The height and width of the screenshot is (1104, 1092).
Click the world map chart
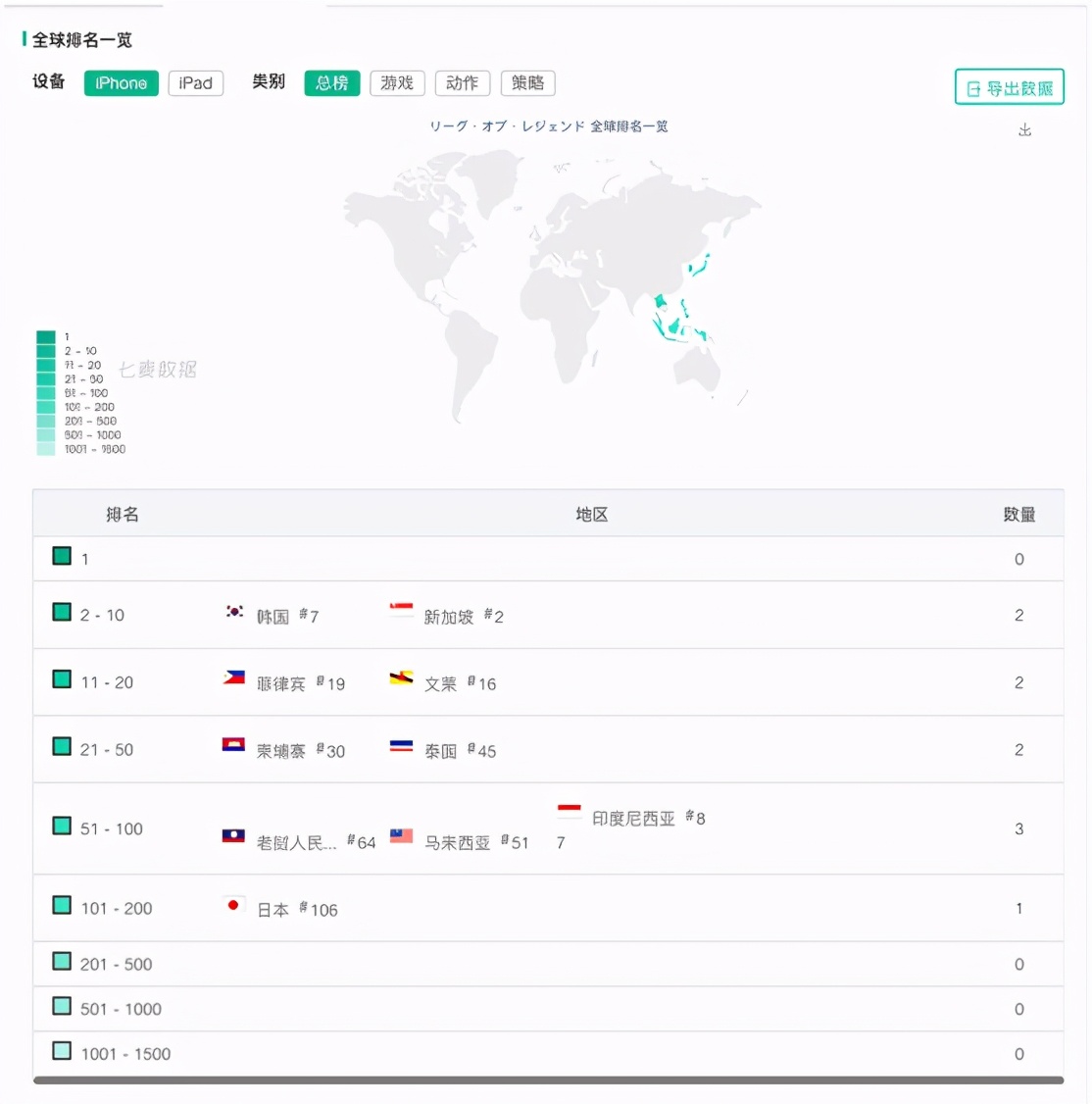tap(553, 285)
